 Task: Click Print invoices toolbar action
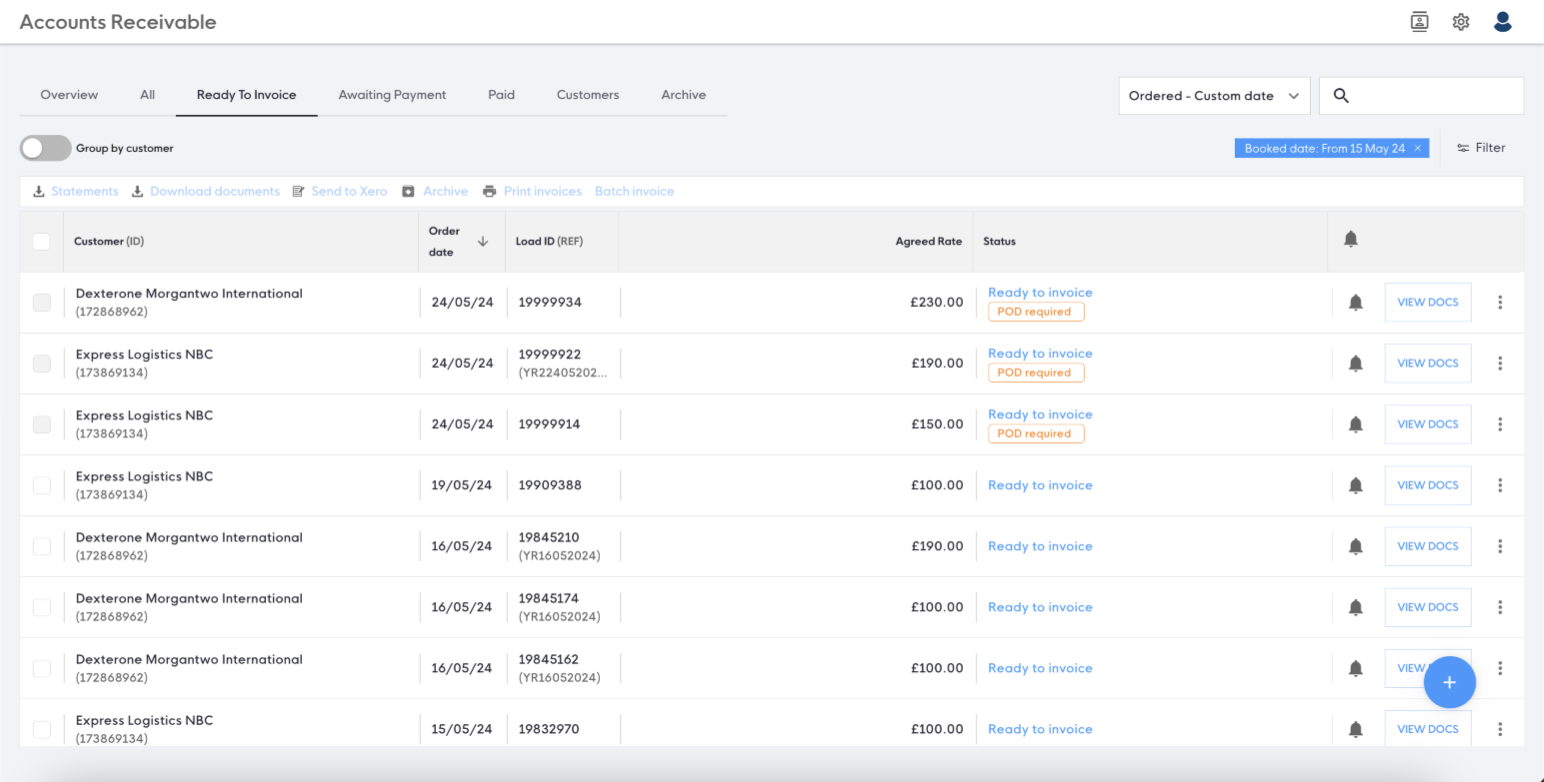tap(532, 191)
